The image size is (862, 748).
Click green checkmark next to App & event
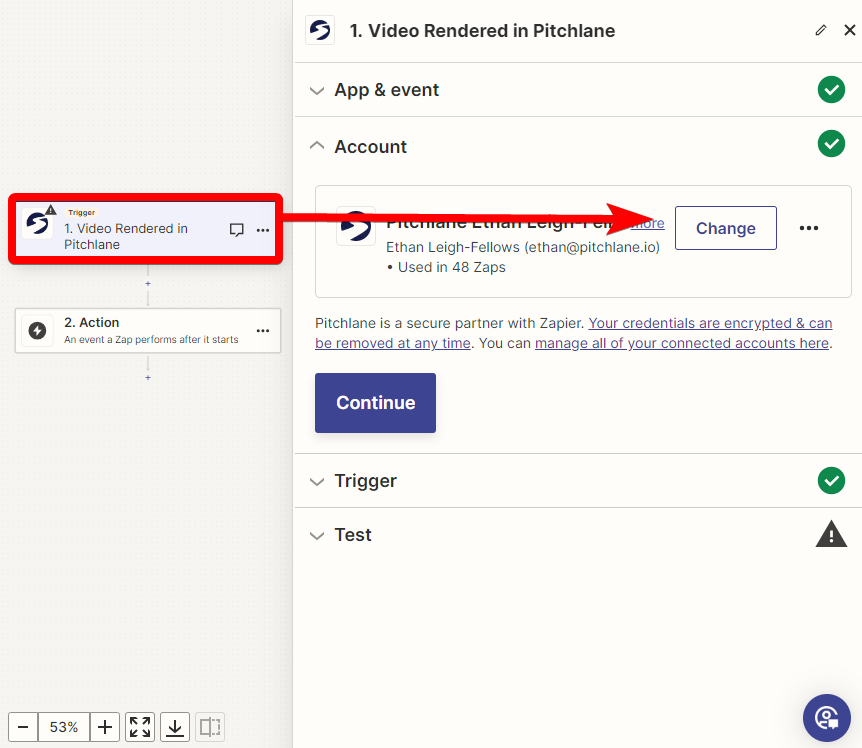coord(831,90)
